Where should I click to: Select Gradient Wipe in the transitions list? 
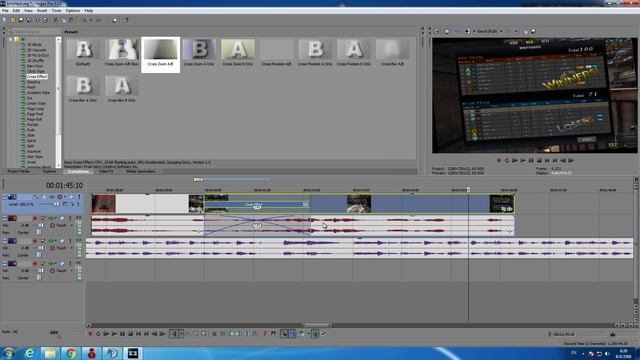tap(38, 93)
